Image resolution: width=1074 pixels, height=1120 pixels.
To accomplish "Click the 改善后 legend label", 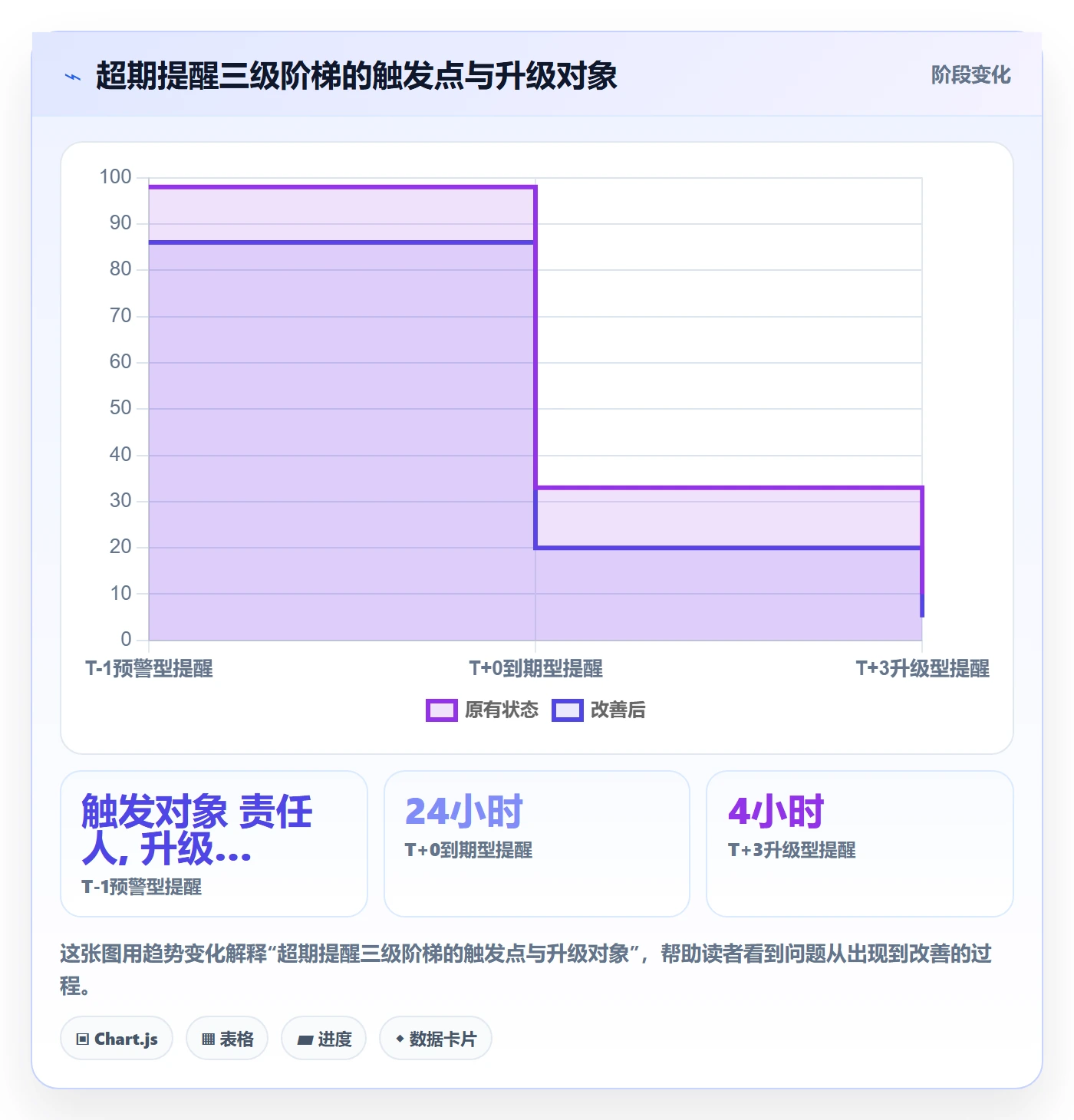I will pos(618,710).
